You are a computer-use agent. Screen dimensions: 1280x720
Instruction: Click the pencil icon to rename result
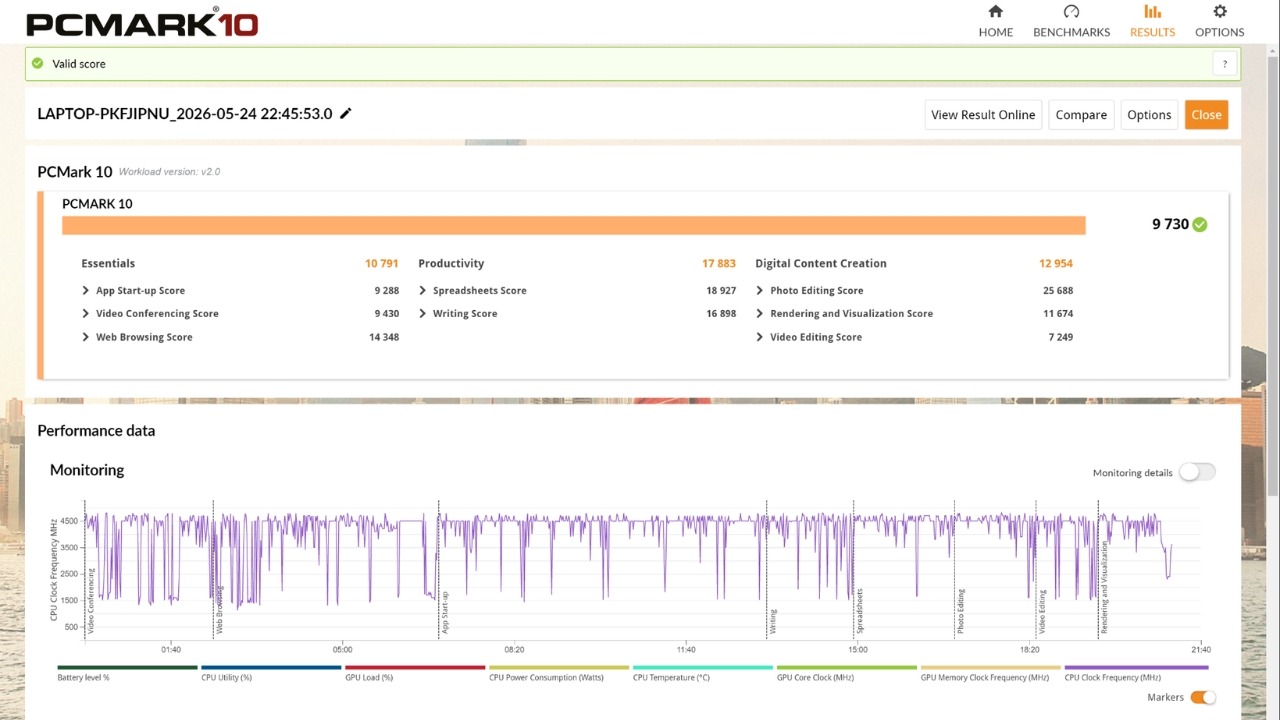pyautogui.click(x=346, y=113)
